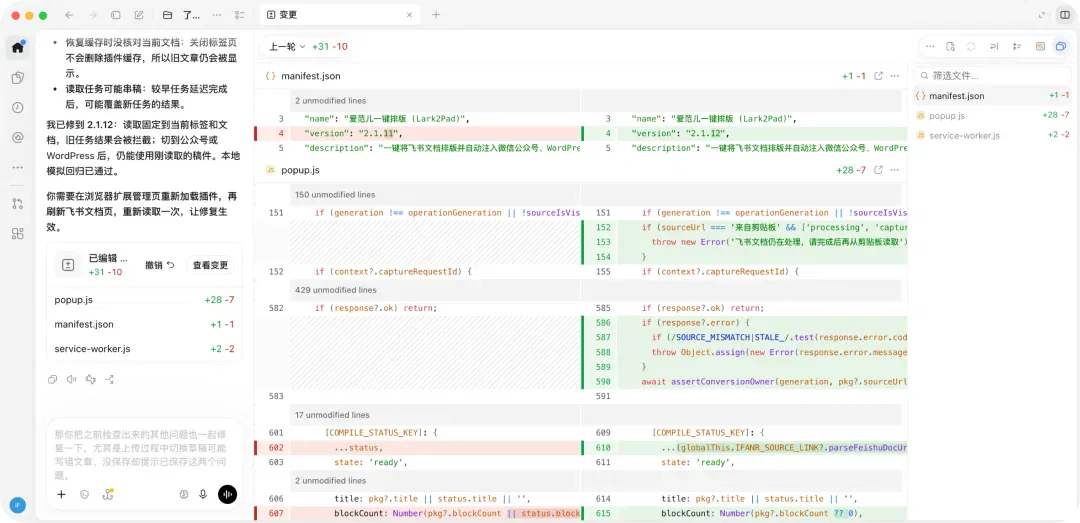The height and width of the screenshot is (523, 1080).
Task: Open the home icon in left sidebar
Action: pyautogui.click(x=18, y=48)
